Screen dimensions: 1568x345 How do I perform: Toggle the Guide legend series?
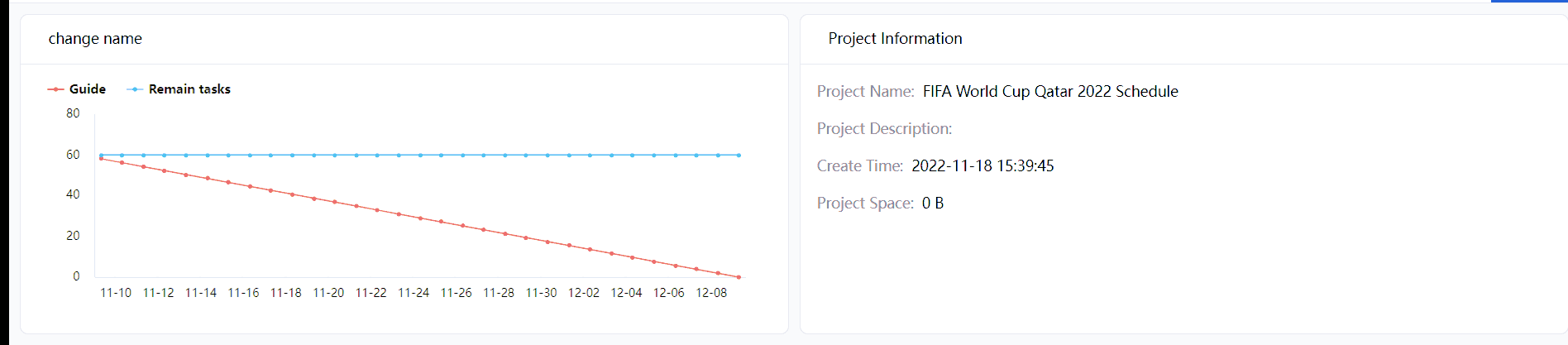87,89
